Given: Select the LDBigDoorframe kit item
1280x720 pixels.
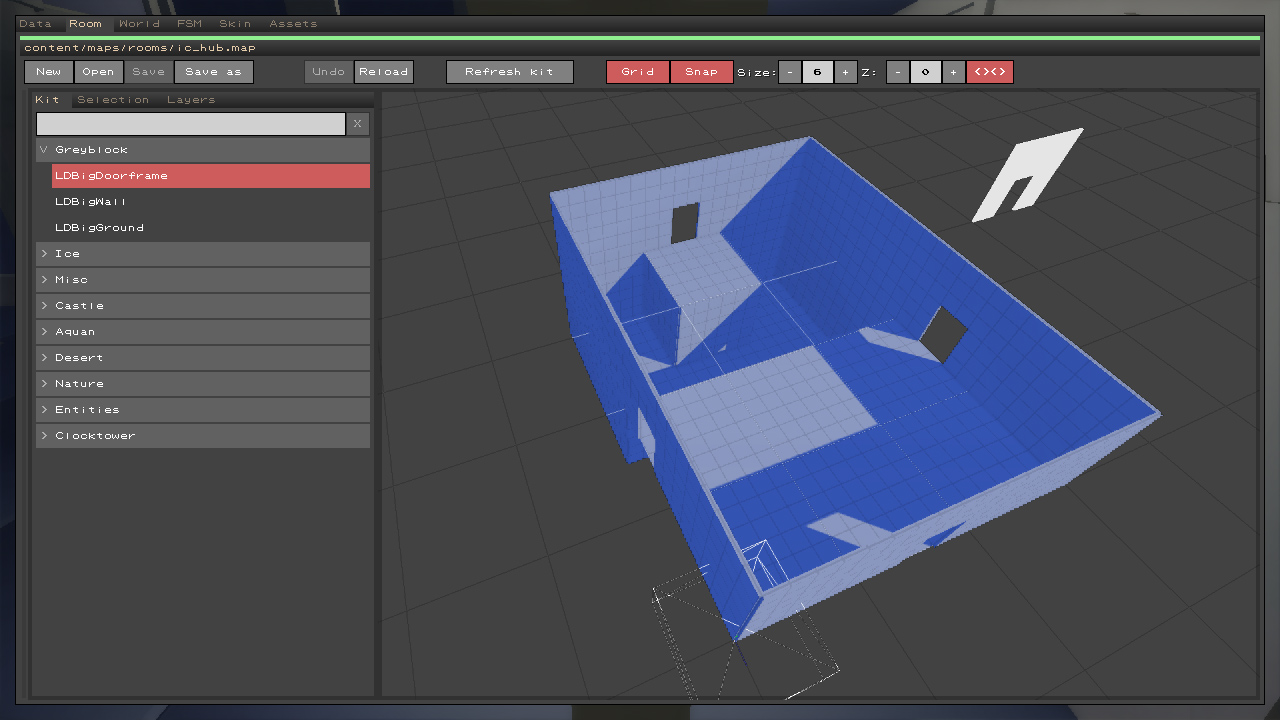Looking at the screenshot, I should tap(211, 176).
